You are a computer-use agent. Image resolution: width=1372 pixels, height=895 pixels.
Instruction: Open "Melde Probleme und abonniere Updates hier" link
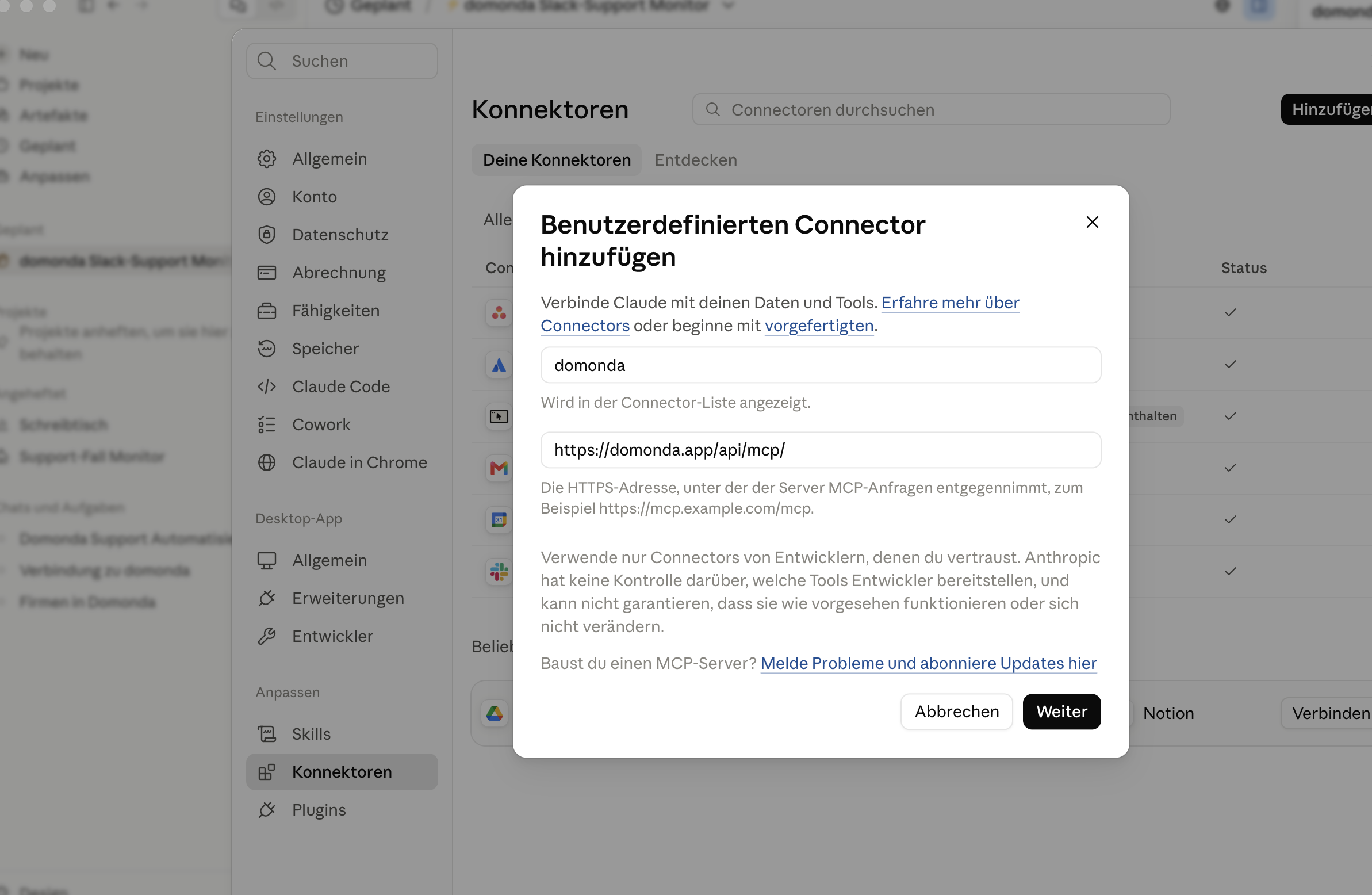pos(928,663)
